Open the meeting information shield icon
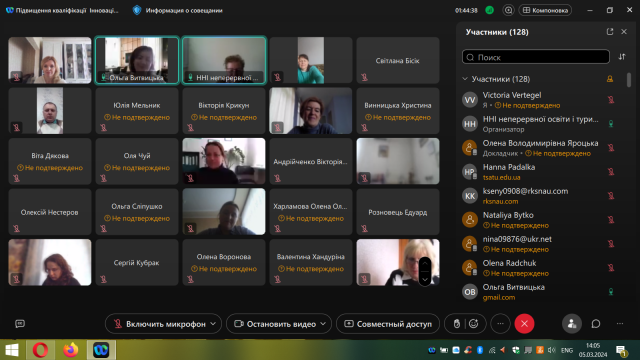The width and height of the screenshot is (640, 360). [137, 10]
